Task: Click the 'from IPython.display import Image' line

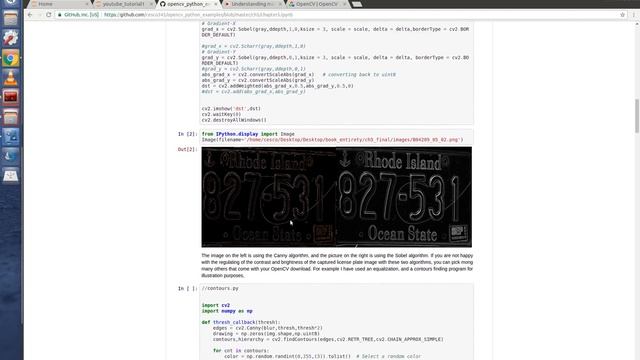Action: (248, 134)
